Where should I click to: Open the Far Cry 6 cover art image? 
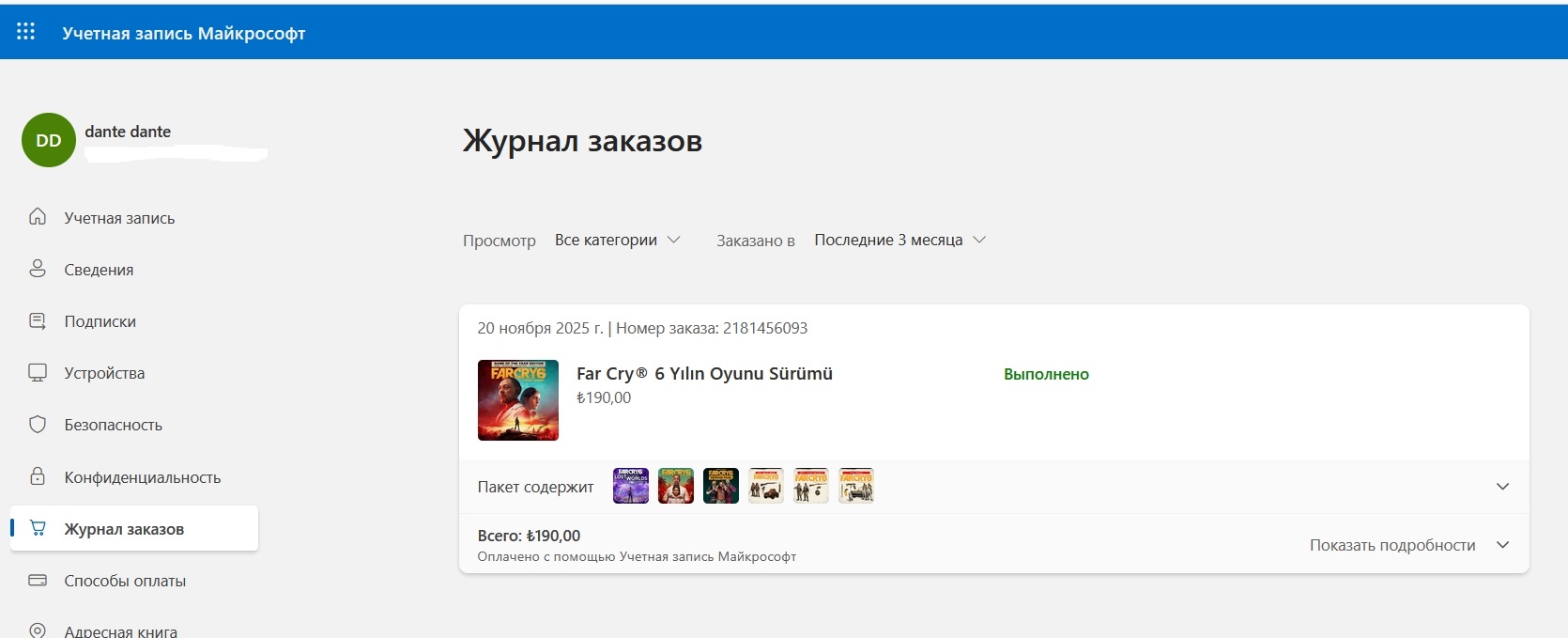coord(518,400)
